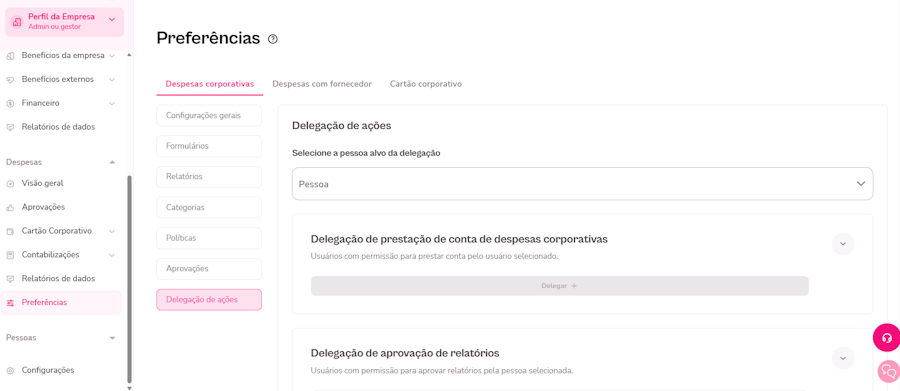
Task: Click the sidebar vertical scrollbar
Action: click(x=129, y=279)
